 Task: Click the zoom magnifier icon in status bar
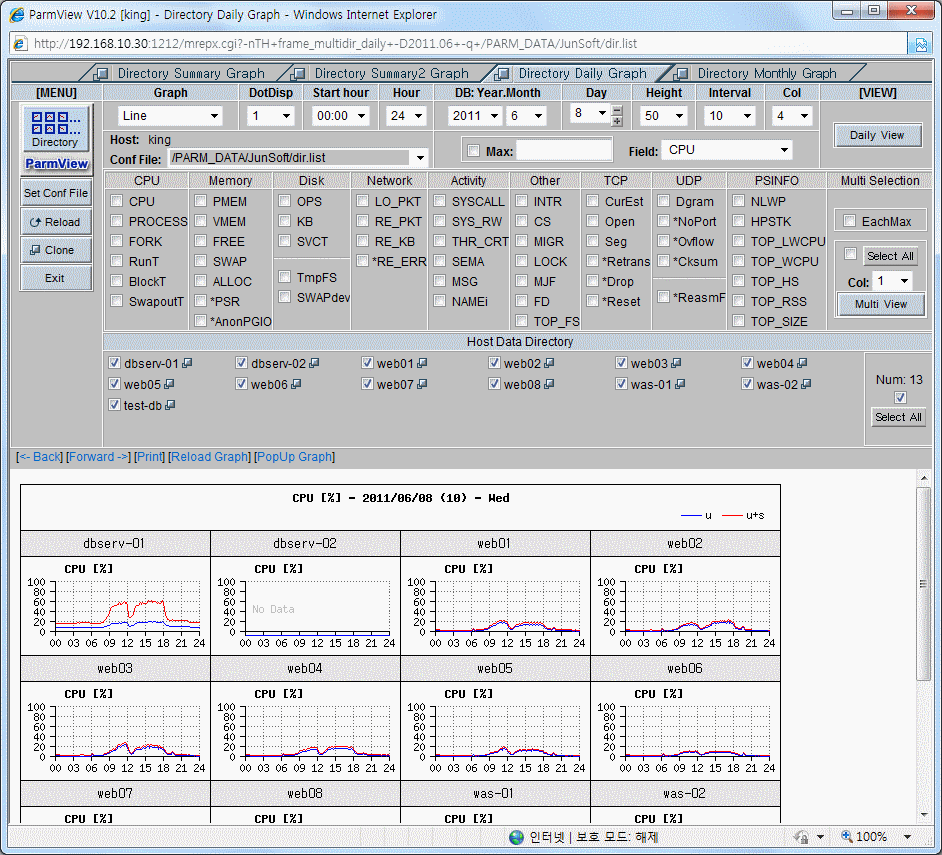point(846,836)
